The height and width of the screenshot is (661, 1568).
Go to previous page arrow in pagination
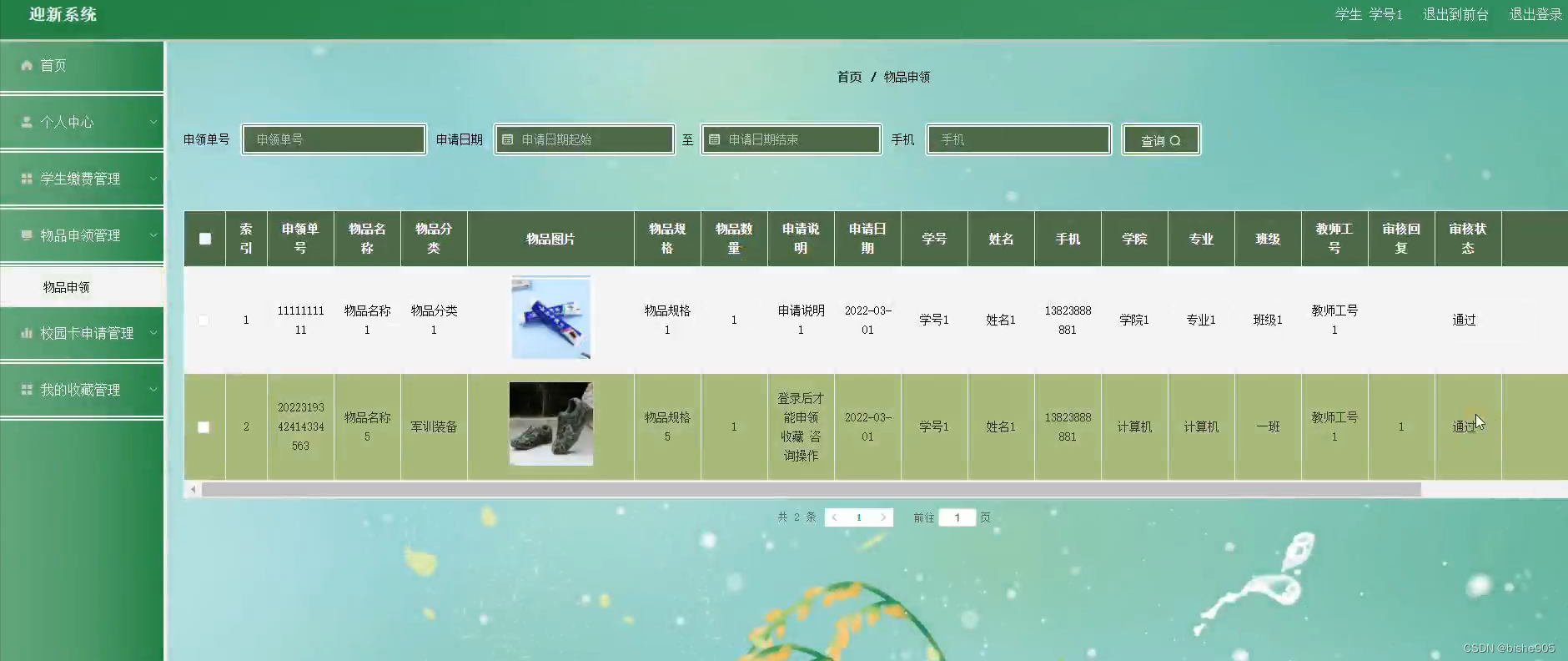click(x=834, y=517)
